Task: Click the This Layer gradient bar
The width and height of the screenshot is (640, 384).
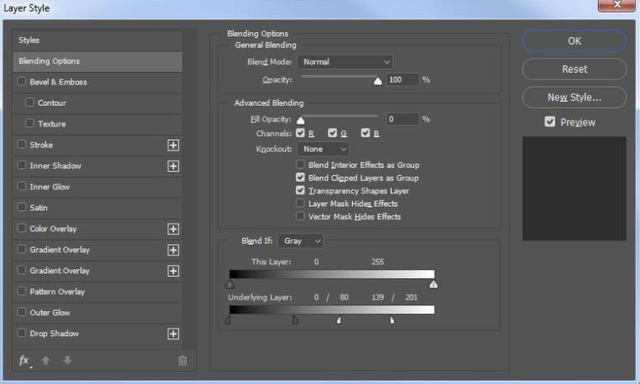Action: pyautogui.click(x=332, y=274)
